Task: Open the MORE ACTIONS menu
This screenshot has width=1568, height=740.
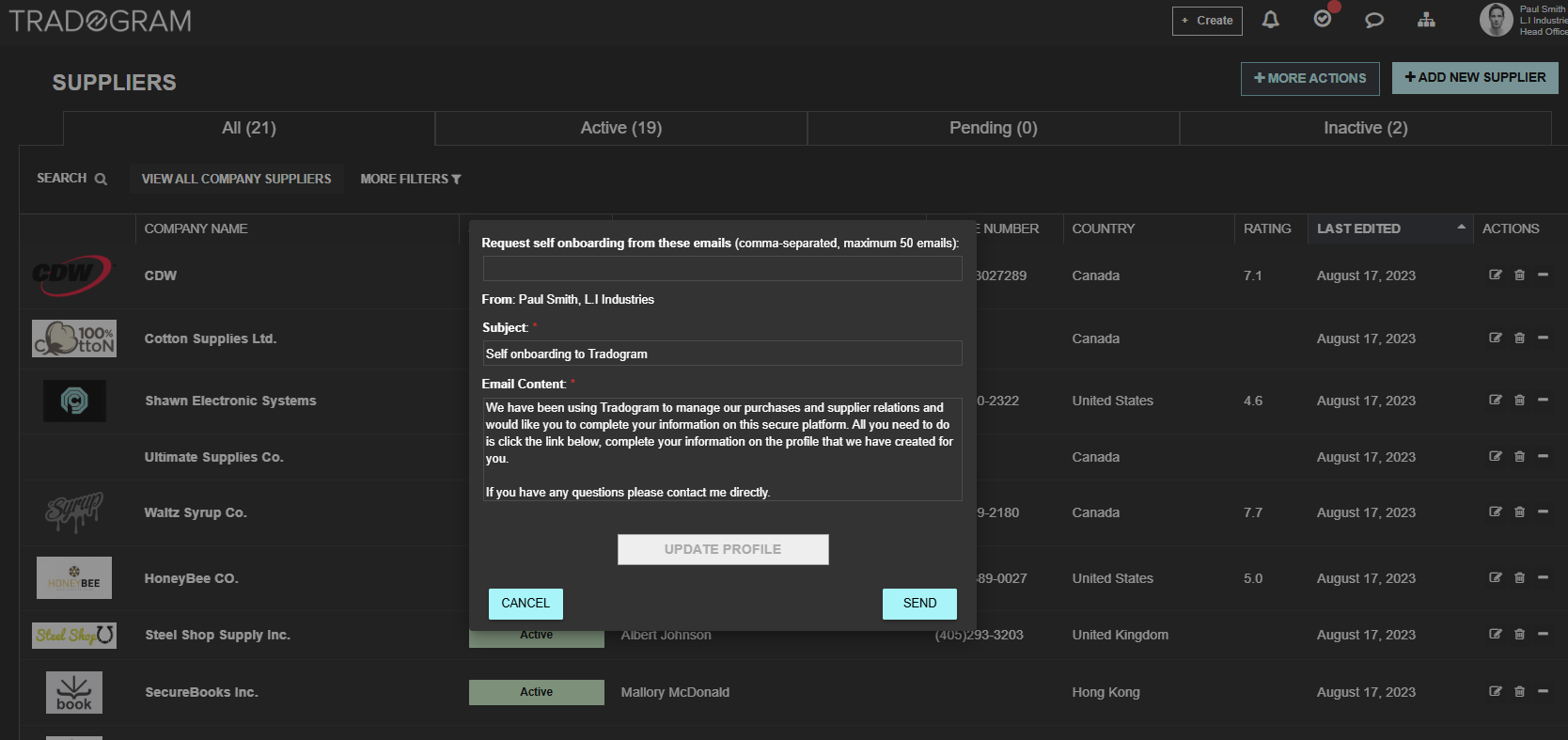Action: coord(1310,78)
